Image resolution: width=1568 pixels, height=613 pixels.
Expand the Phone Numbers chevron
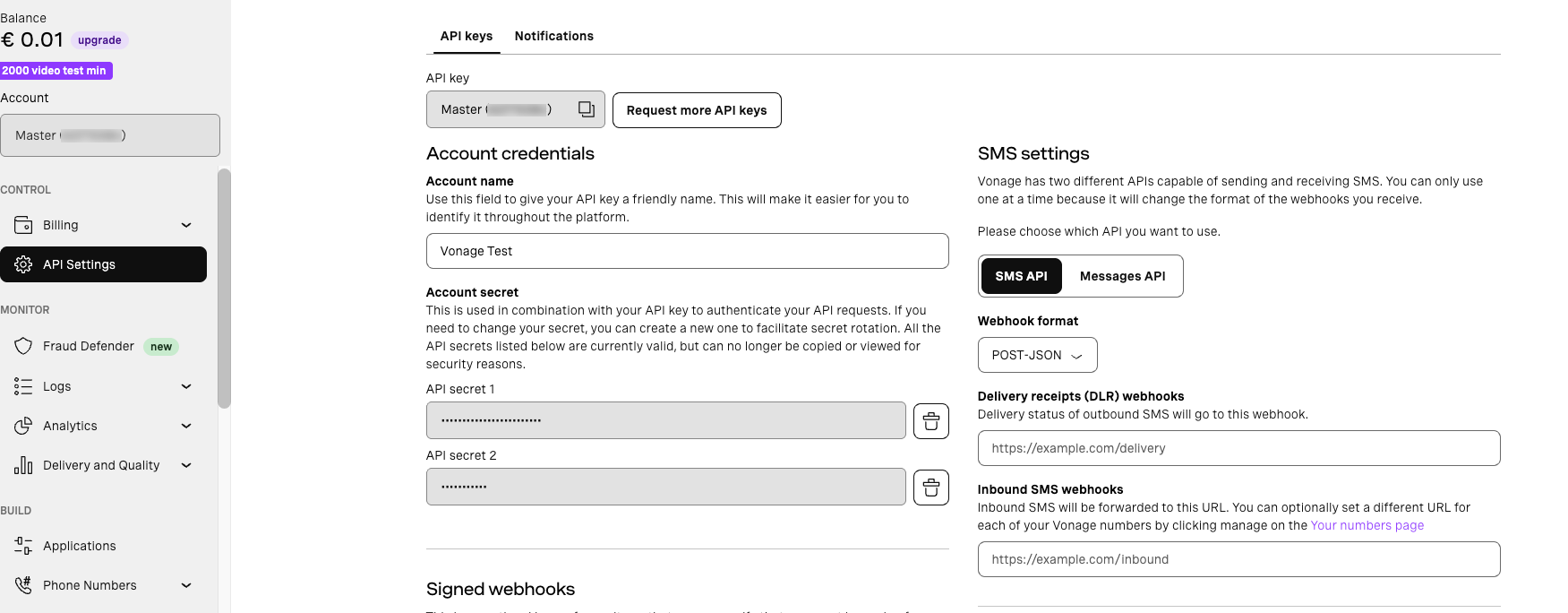click(186, 585)
